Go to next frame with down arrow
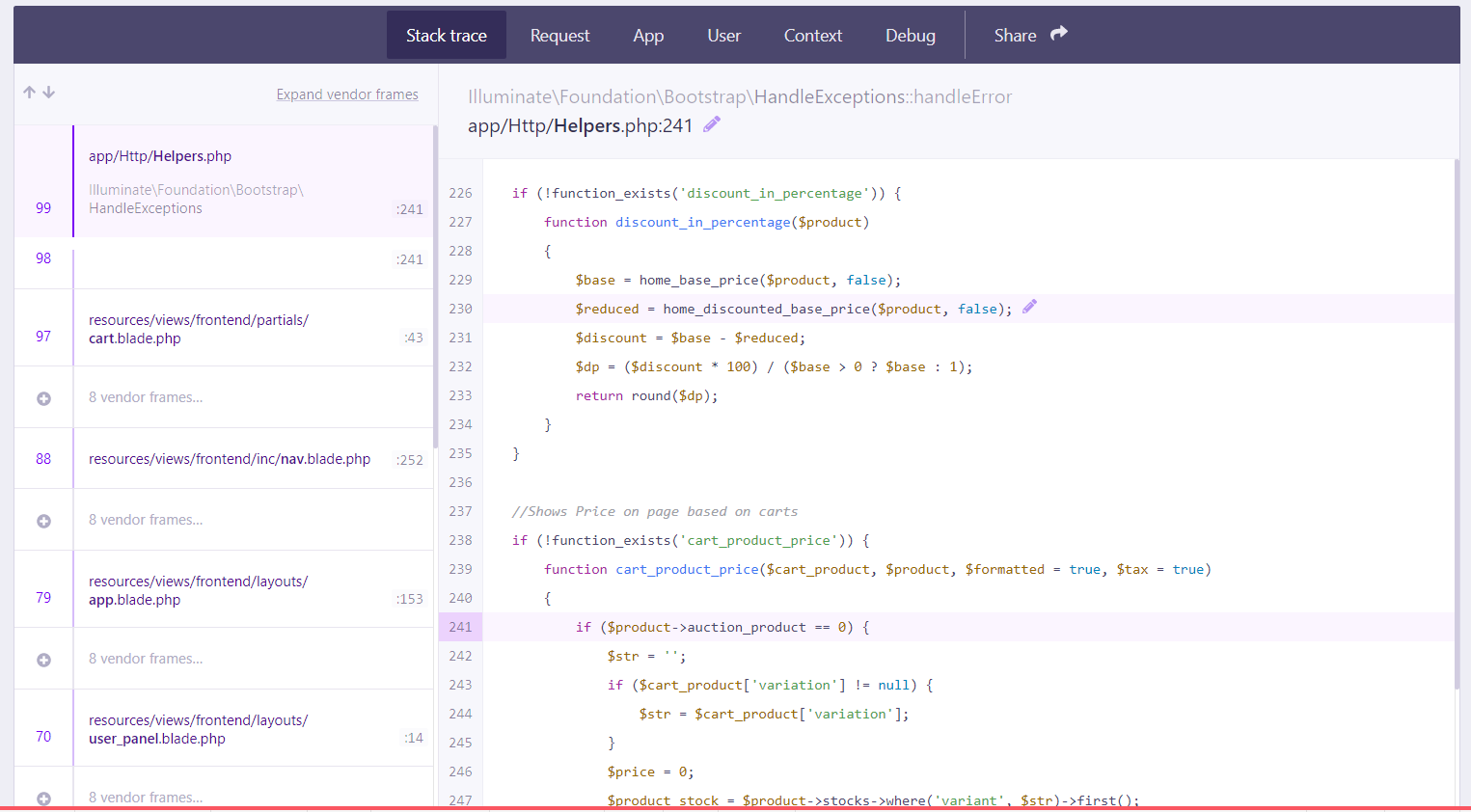 click(x=49, y=93)
